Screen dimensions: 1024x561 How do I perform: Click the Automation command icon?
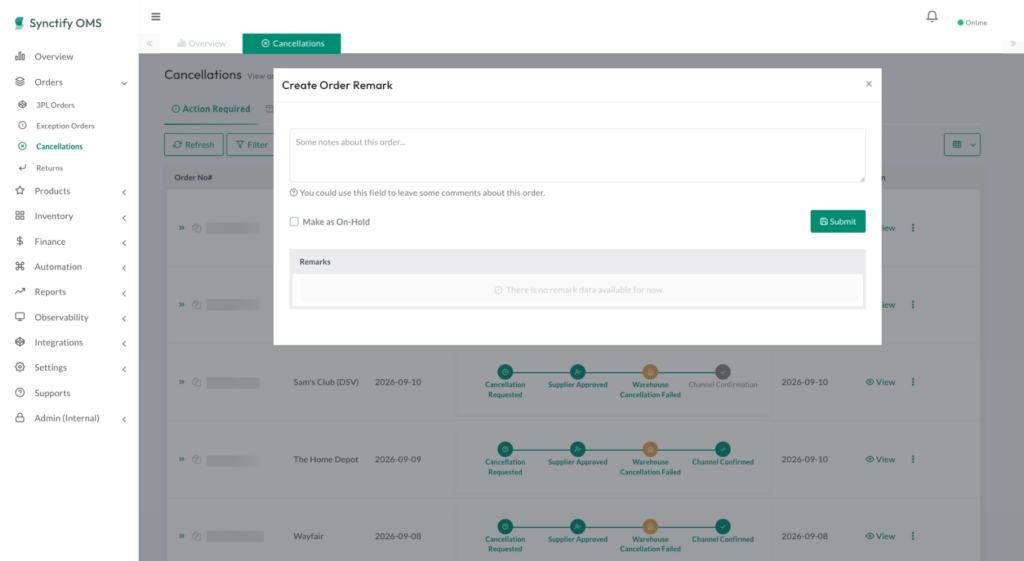click(20, 266)
